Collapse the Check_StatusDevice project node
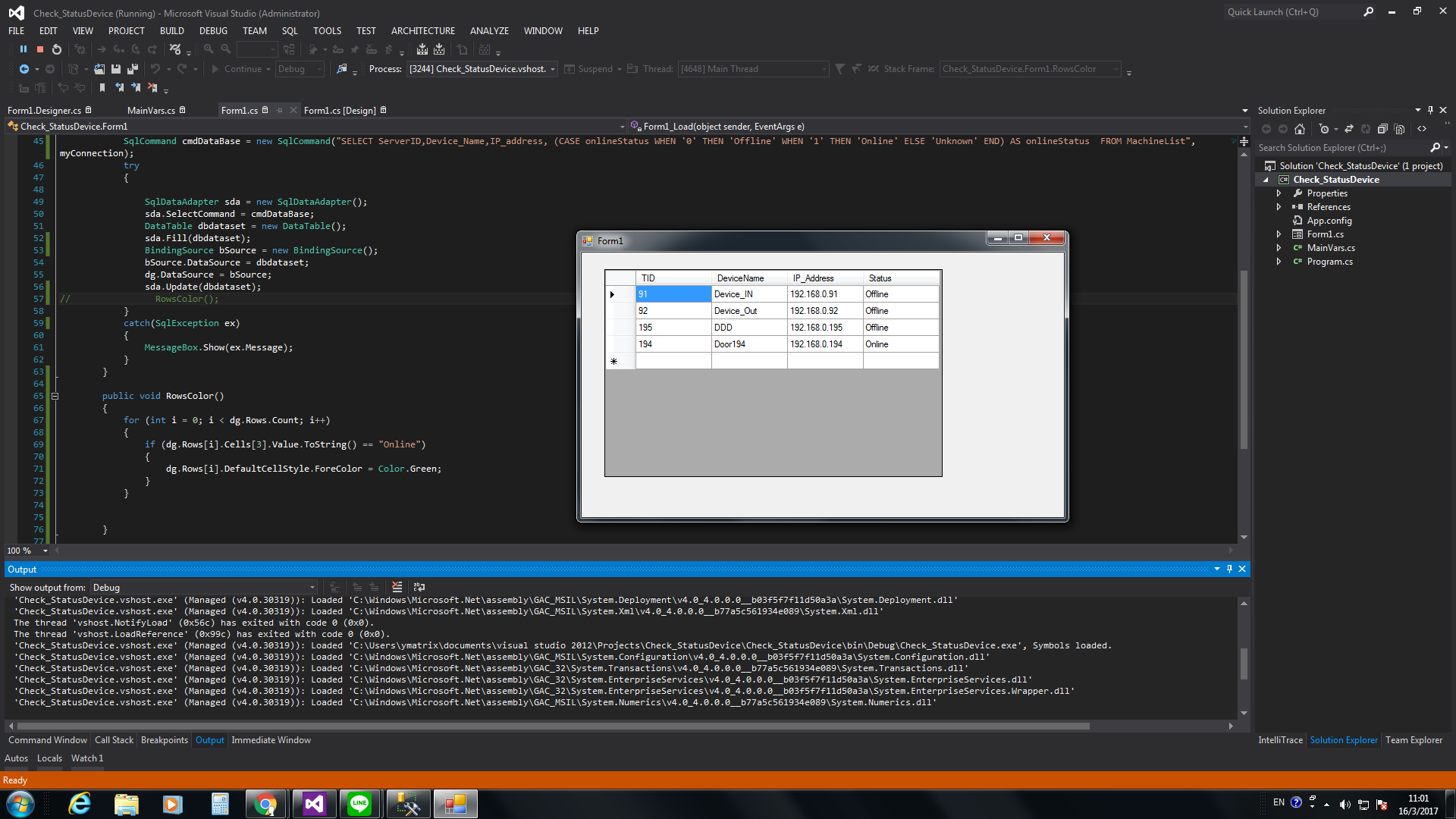1456x819 pixels. click(1266, 180)
